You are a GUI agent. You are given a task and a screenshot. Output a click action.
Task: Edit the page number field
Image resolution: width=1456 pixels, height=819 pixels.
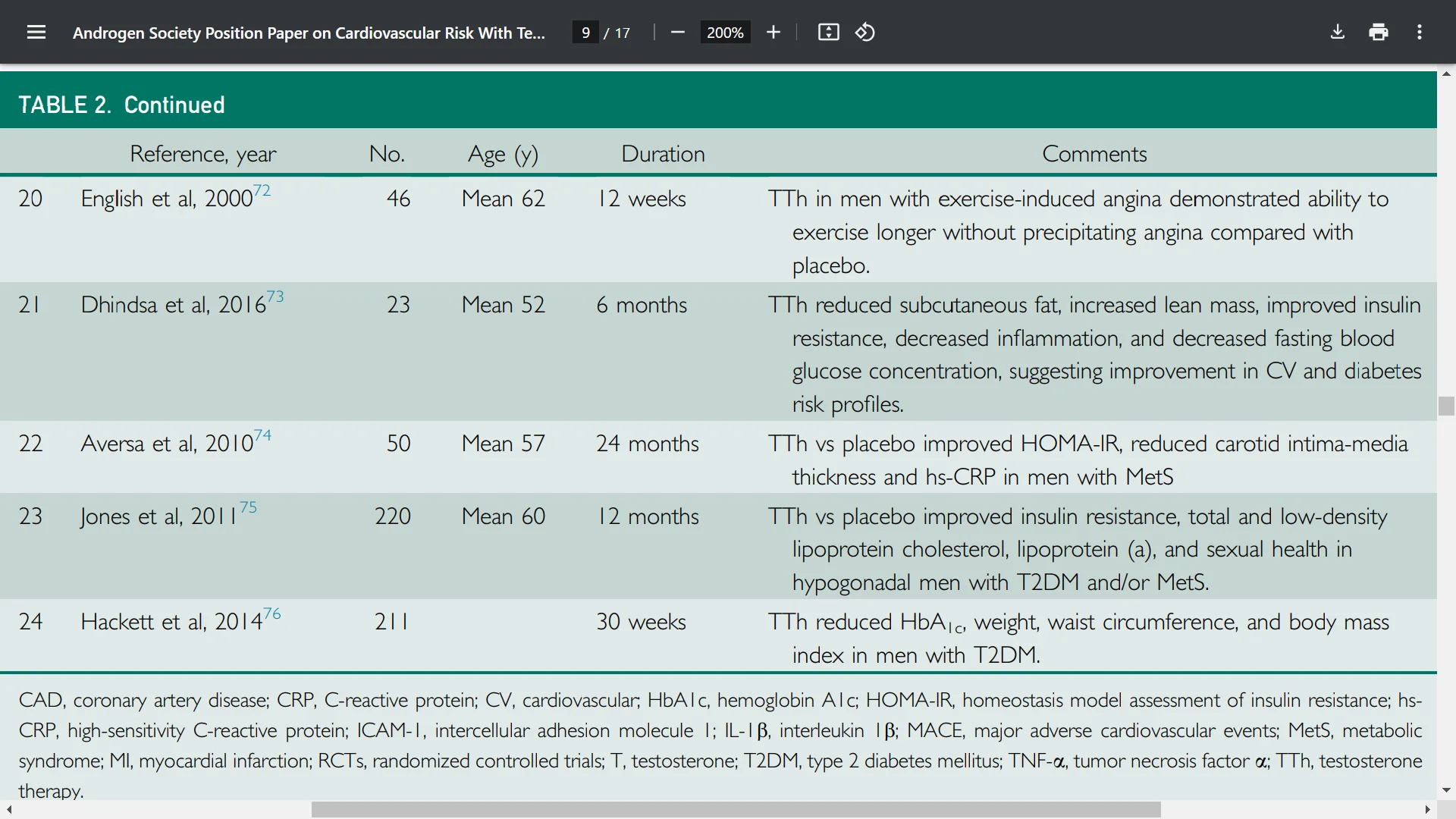pos(585,33)
